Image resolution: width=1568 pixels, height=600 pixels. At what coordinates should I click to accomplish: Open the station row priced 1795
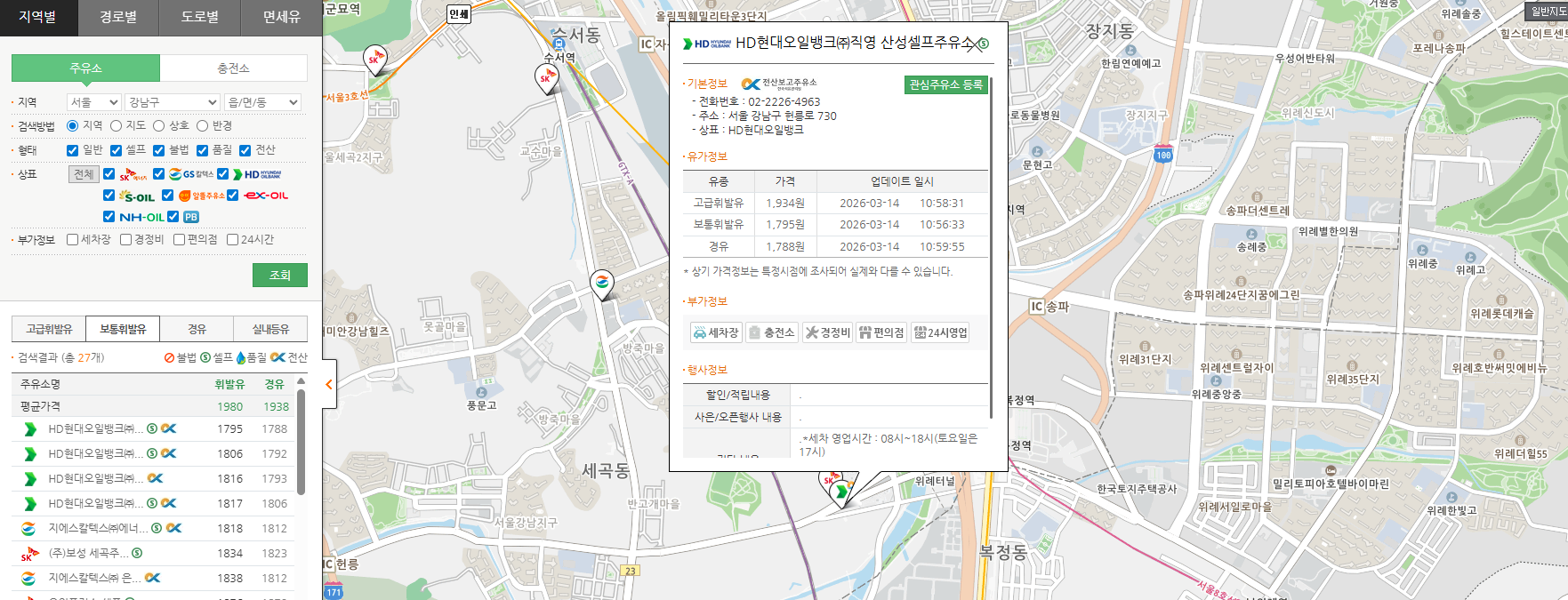click(154, 428)
